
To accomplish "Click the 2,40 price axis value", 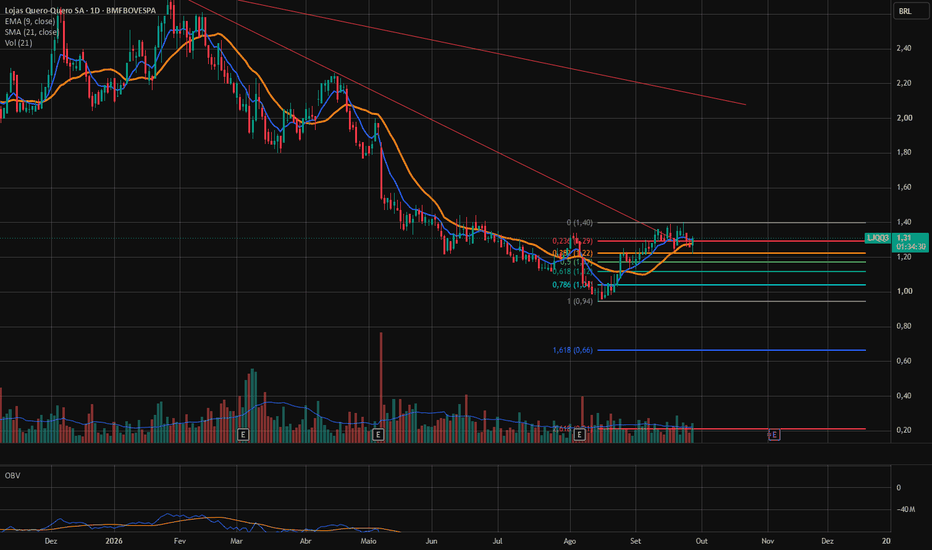I will [x=904, y=48].
